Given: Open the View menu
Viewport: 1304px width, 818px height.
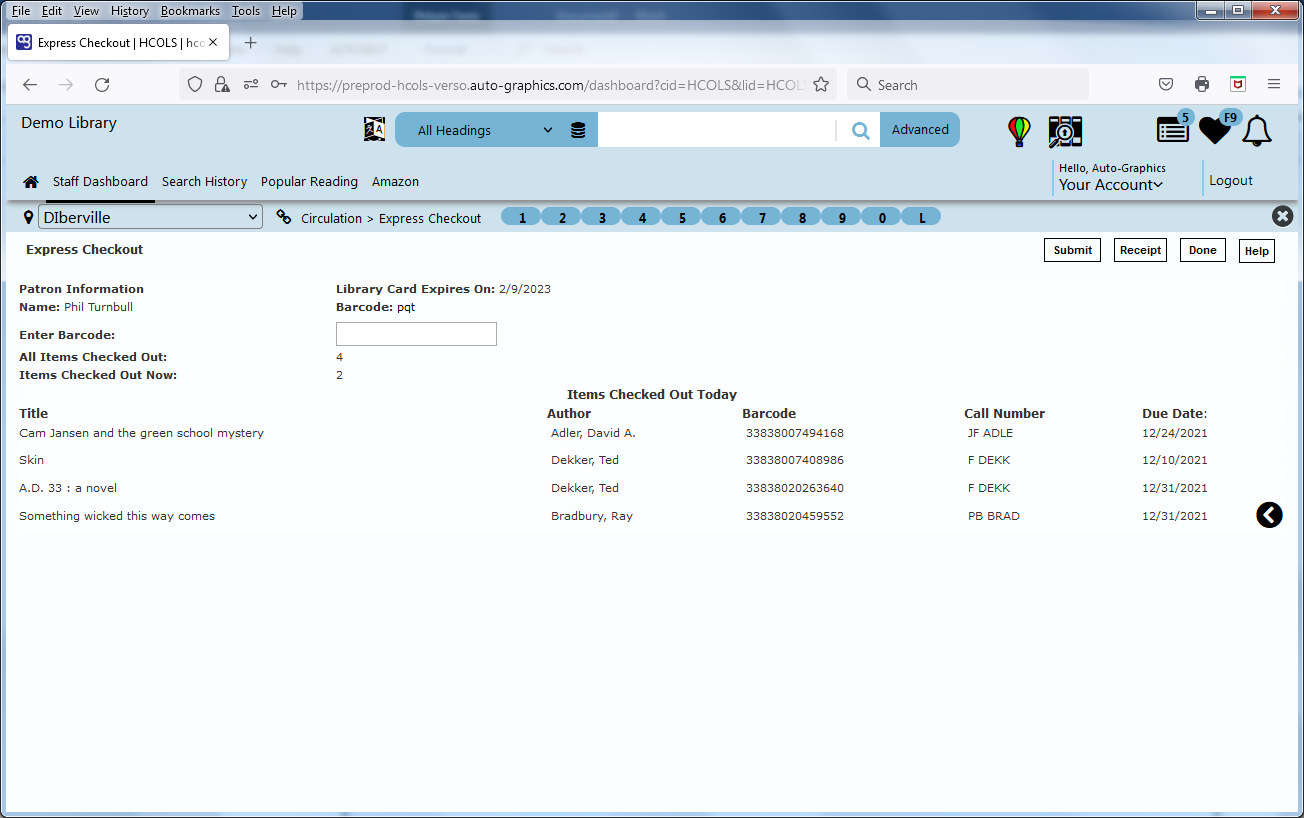Looking at the screenshot, I should [x=86, y=11].
